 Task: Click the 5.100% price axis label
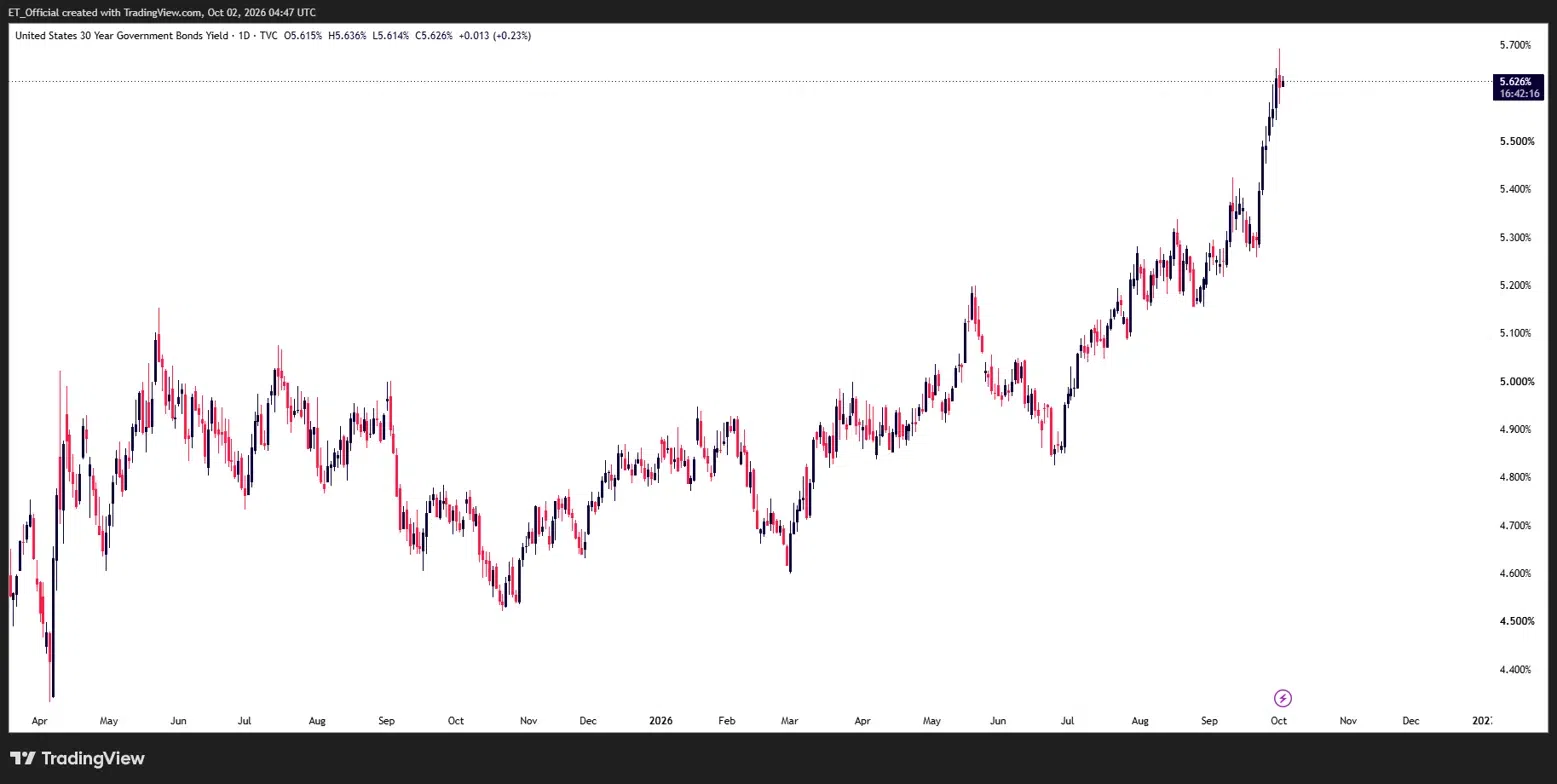pos(1516,333)
